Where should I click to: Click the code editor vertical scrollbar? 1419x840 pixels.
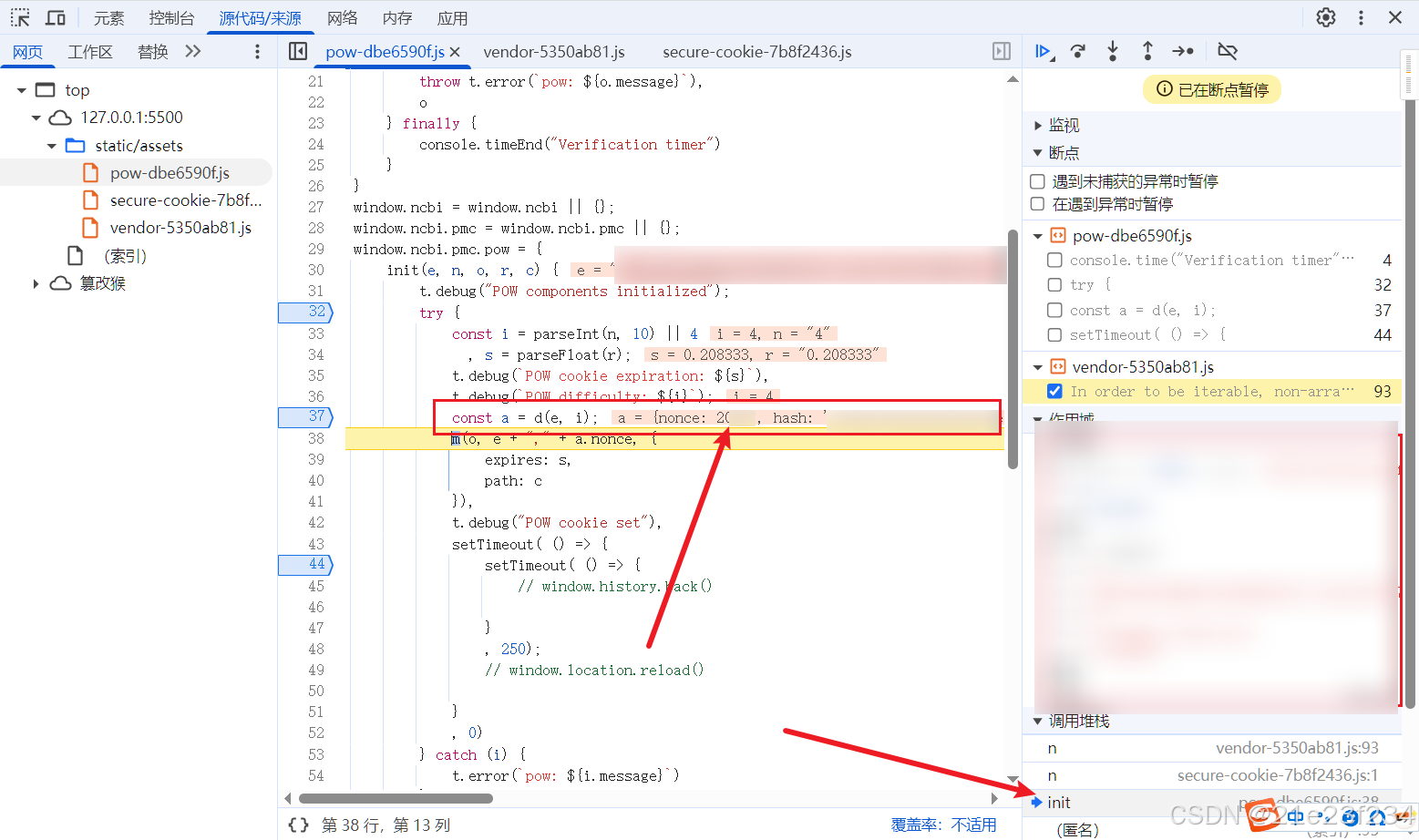[1013, 349]
